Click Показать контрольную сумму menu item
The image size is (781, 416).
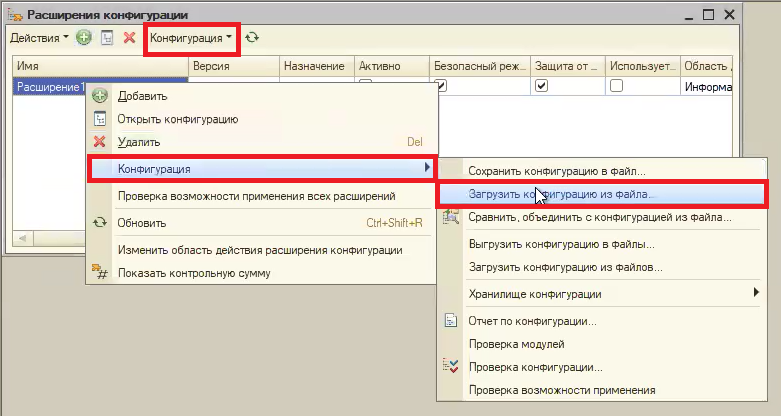tap(262, 273)
